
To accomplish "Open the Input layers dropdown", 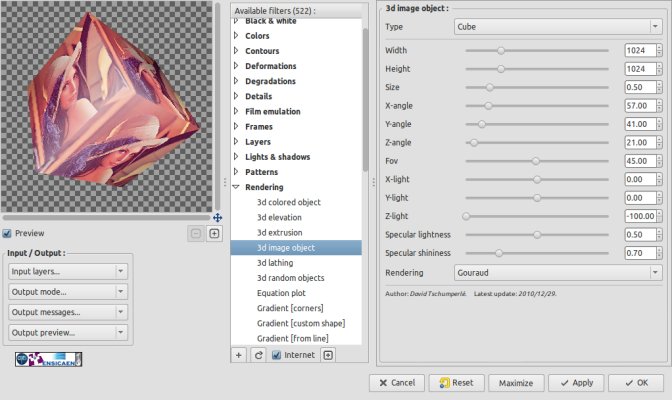I will [x=68, y=271].
